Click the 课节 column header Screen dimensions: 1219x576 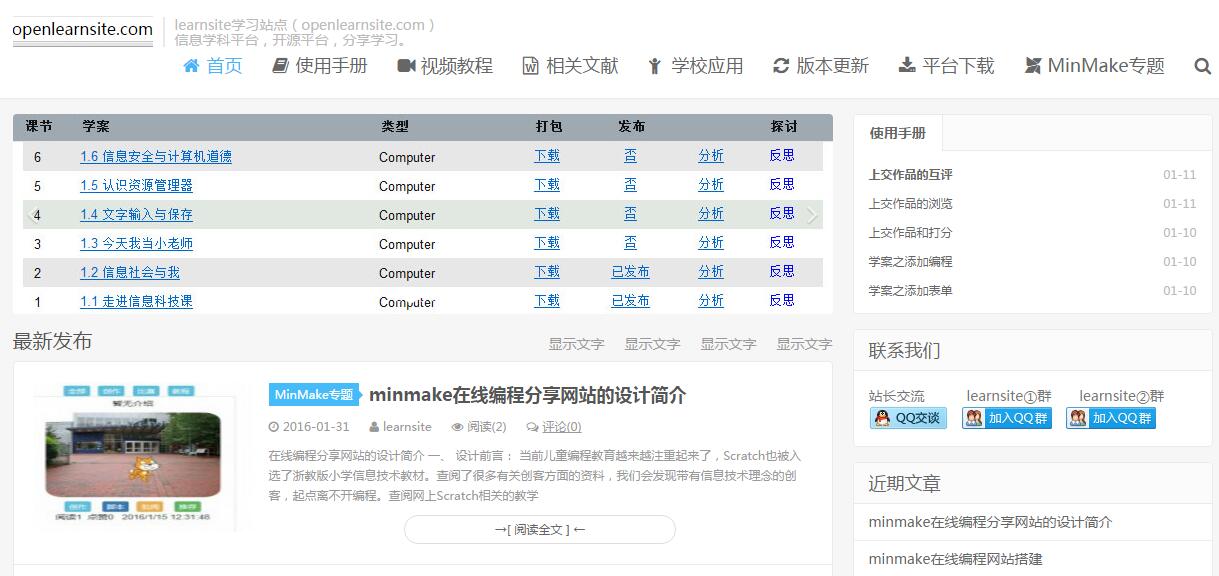[39, 127]
